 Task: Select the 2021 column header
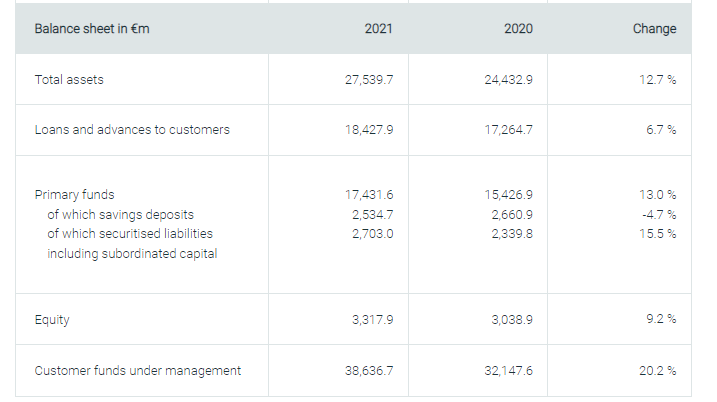(380, 29)
